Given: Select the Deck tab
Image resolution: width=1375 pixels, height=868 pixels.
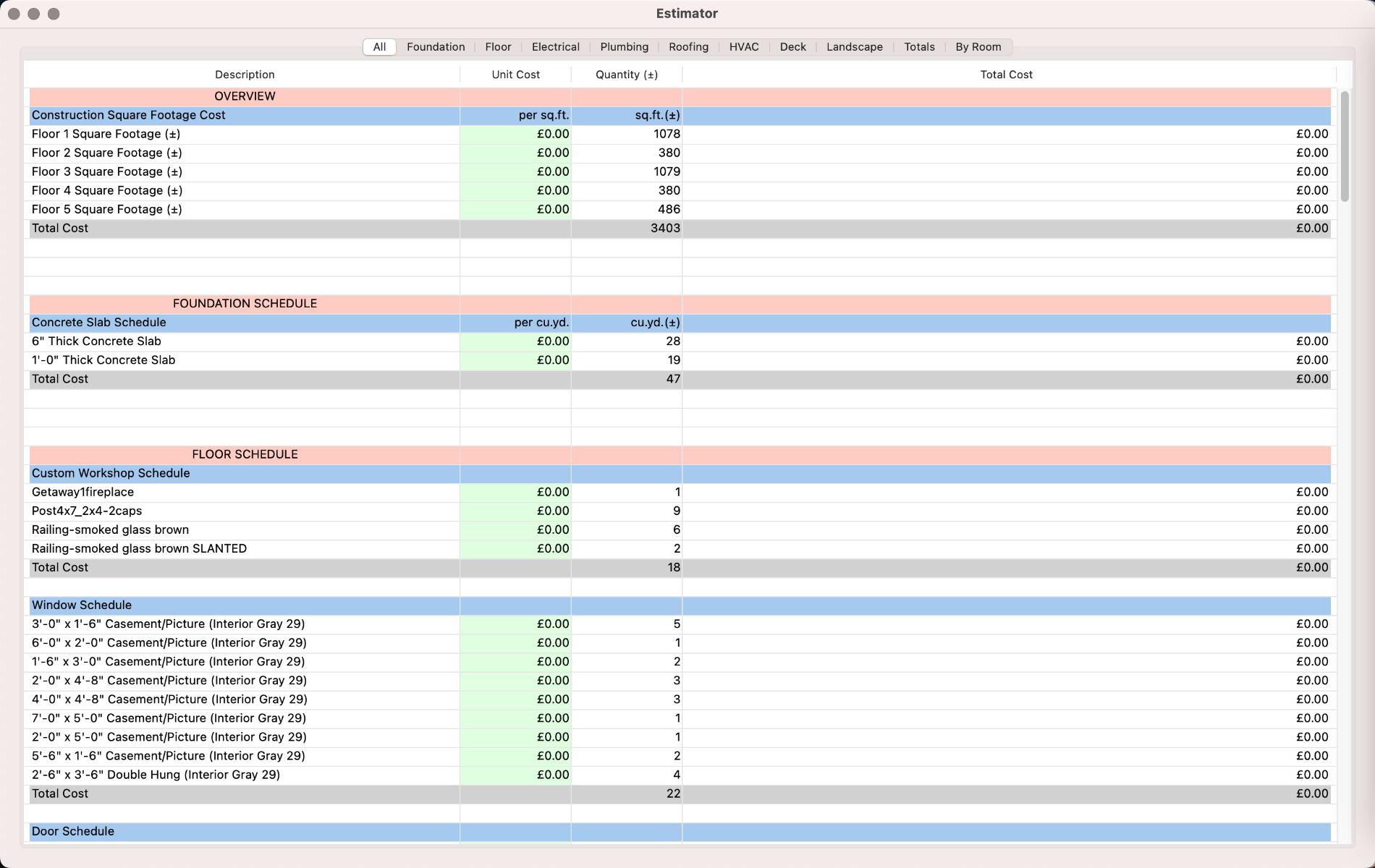Looking at the screenshot, I should 792,46.
